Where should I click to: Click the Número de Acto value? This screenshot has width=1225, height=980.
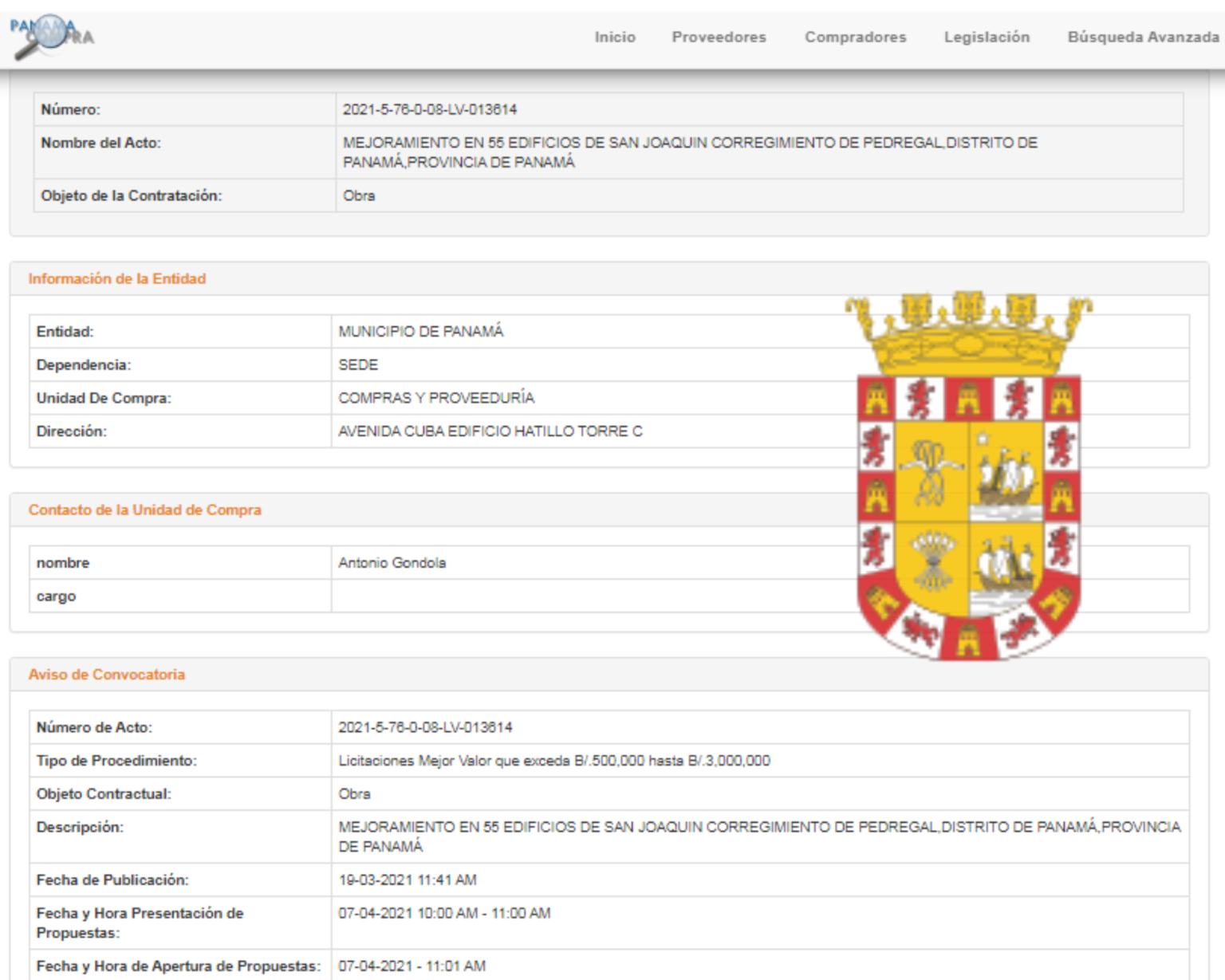(x=425, y=727)
